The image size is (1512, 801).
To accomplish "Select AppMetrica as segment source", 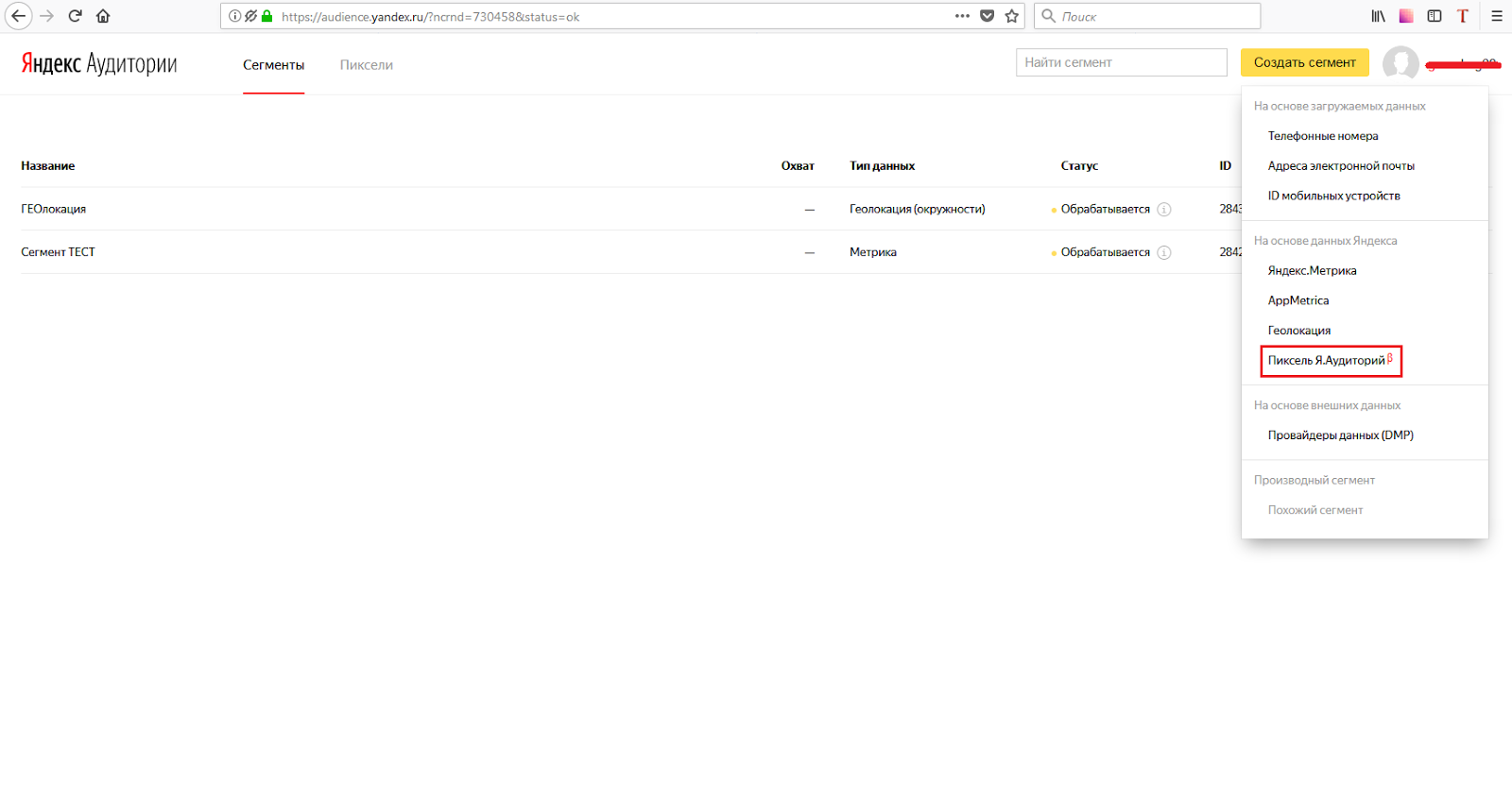I will tap(1298, 300).
